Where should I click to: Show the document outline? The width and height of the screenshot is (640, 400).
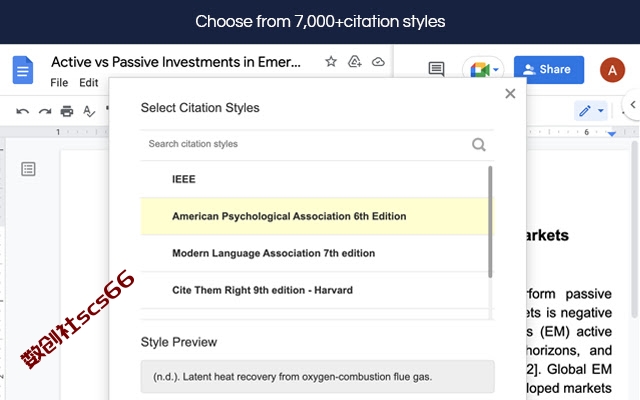[28, 169]
